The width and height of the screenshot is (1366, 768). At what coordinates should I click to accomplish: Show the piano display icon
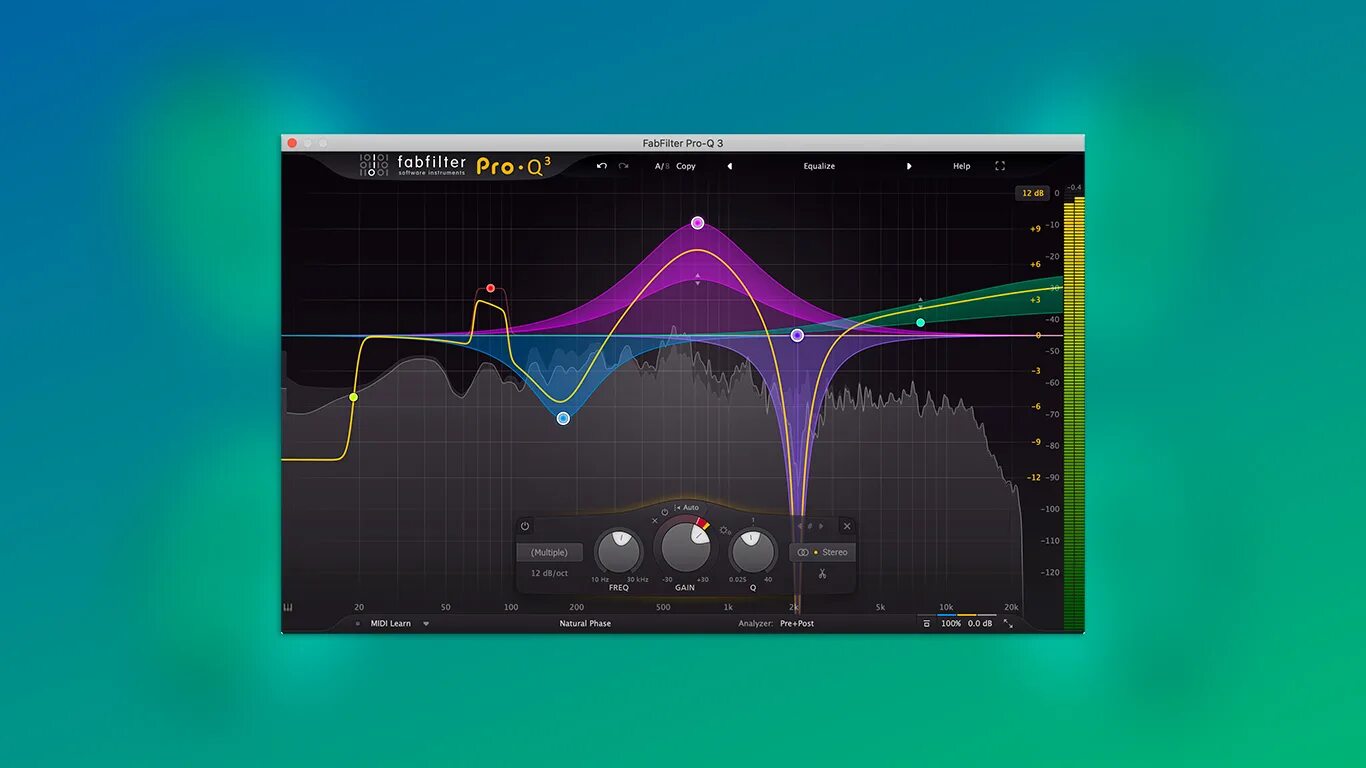[288, 607]
